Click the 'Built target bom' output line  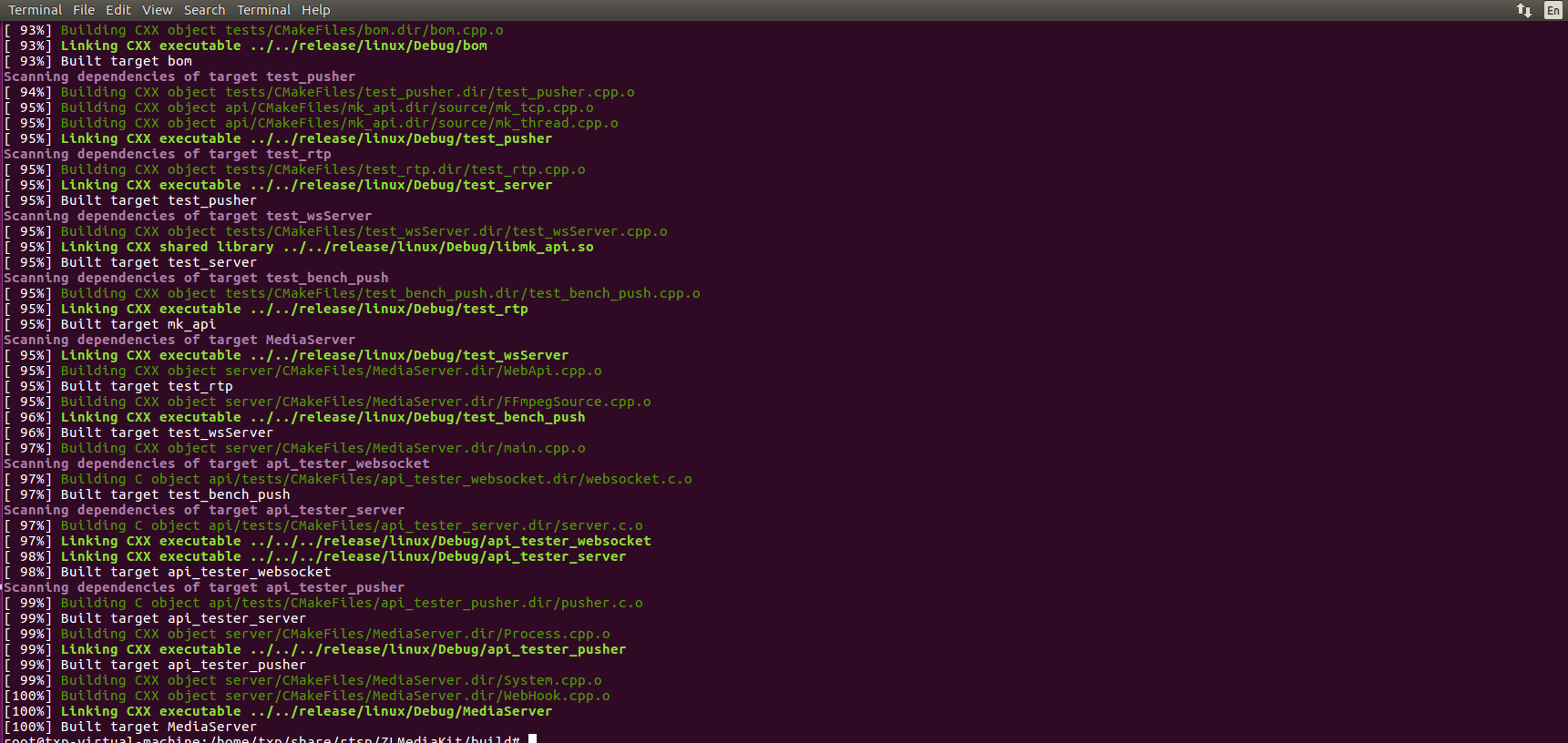[98, 61]
